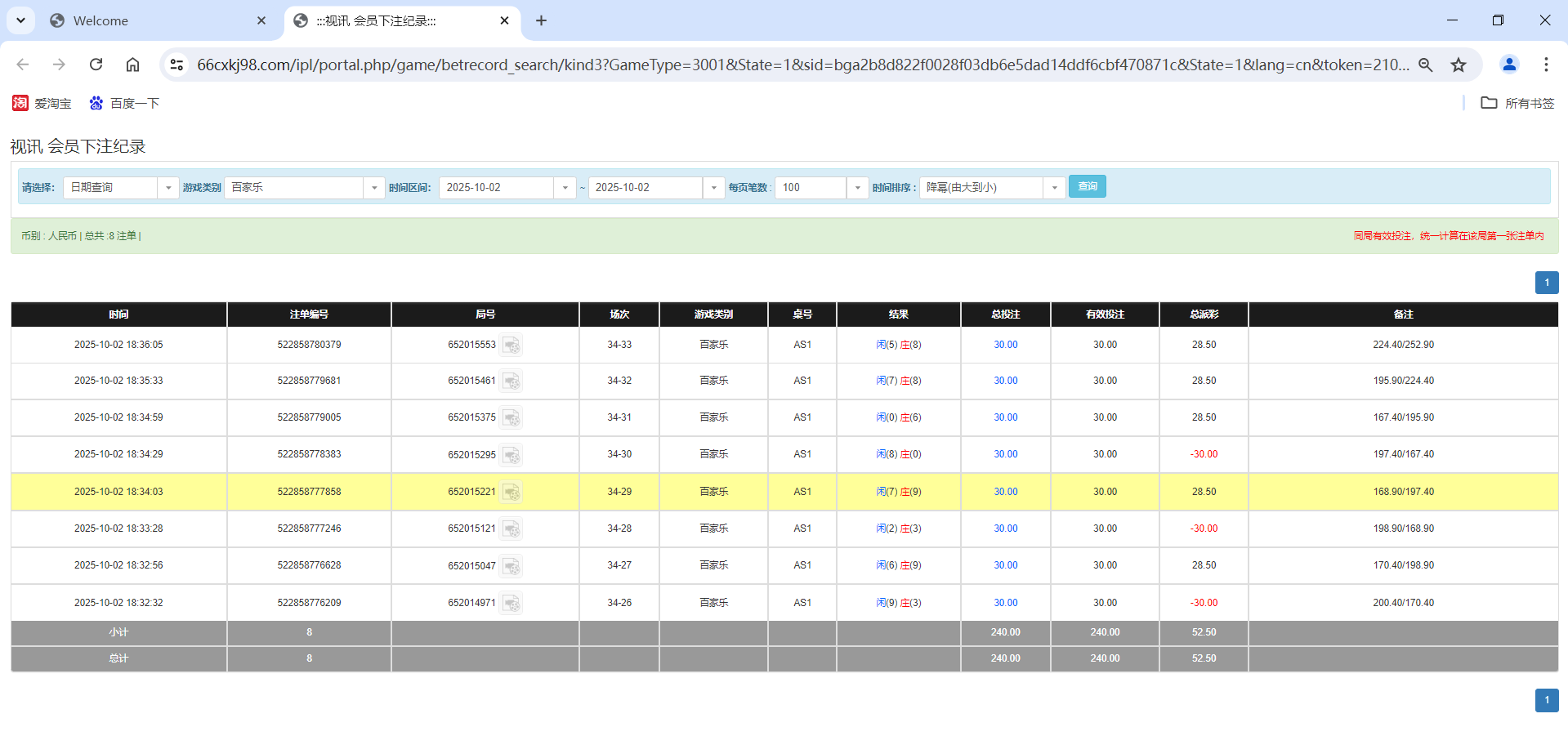This screenshot has height=736, width=1568.
Task: Open the video replay for round 652015553
Action: pyautogui.click(x=511, y=345)
